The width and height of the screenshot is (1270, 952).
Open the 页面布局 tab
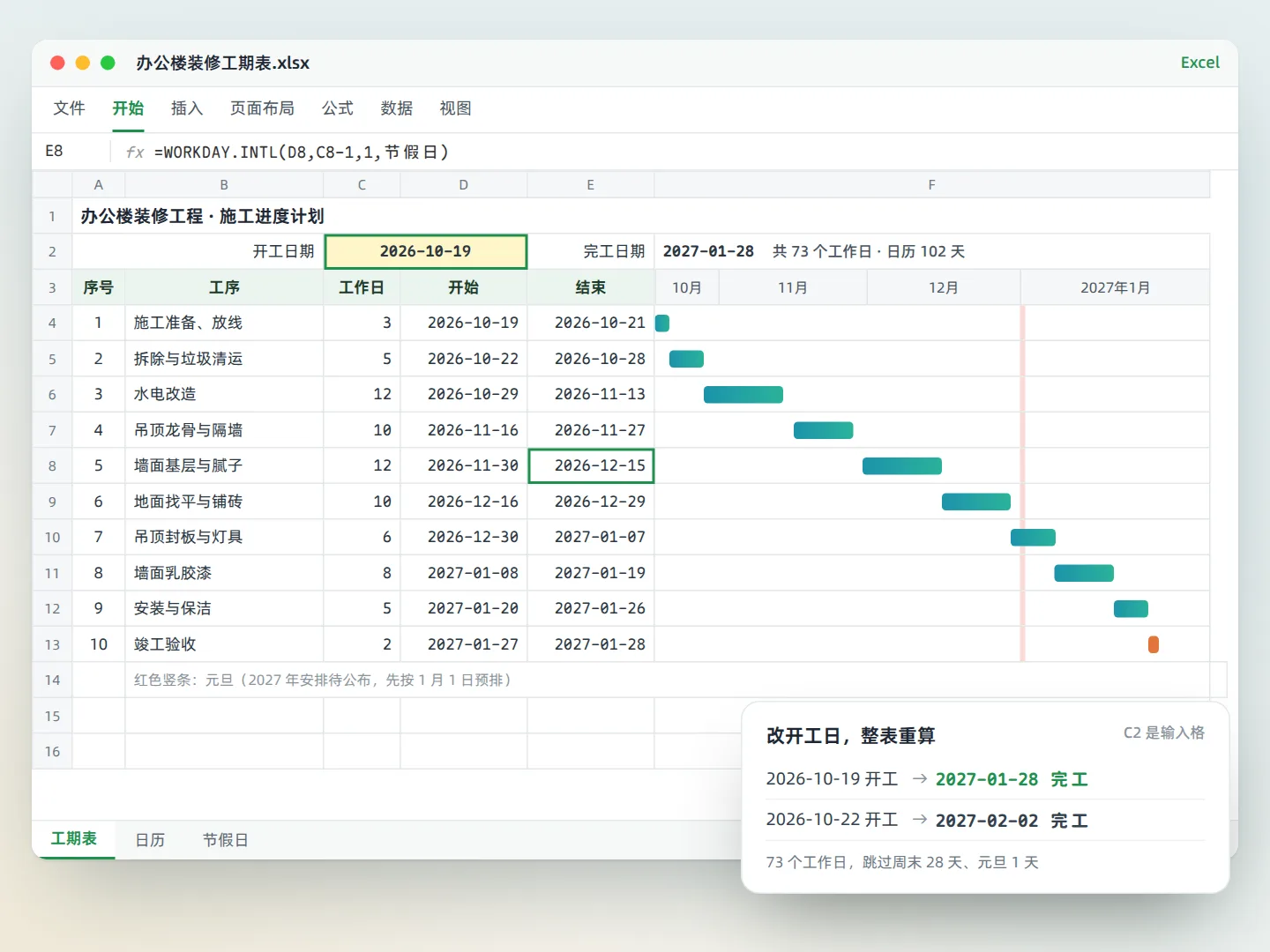[x=262, y=108]
